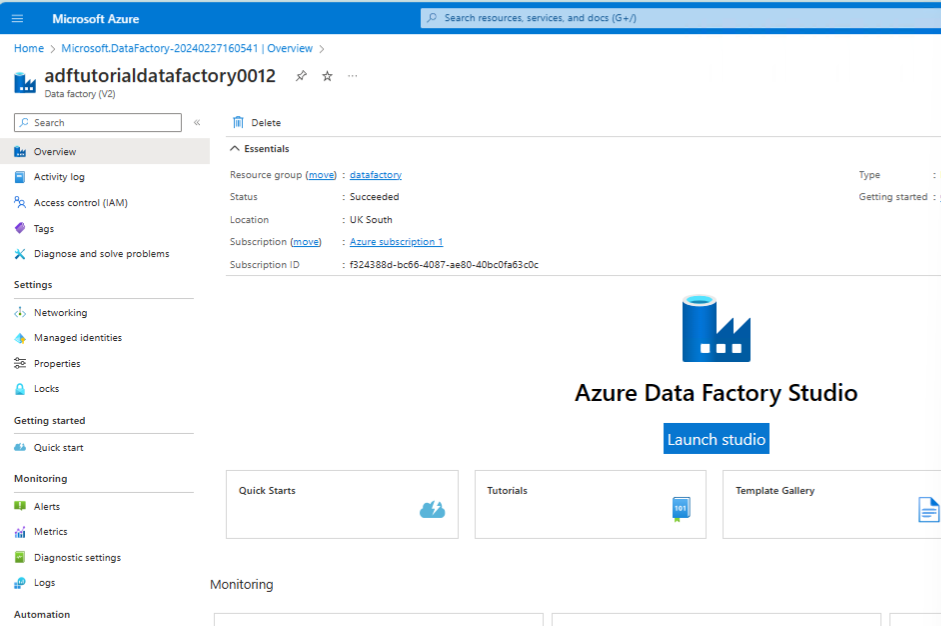Image resolution: width=941 pixels, height=626 pixels.
Task: Open the Azure subscription 1 link
Action: [x=396, y=241]
